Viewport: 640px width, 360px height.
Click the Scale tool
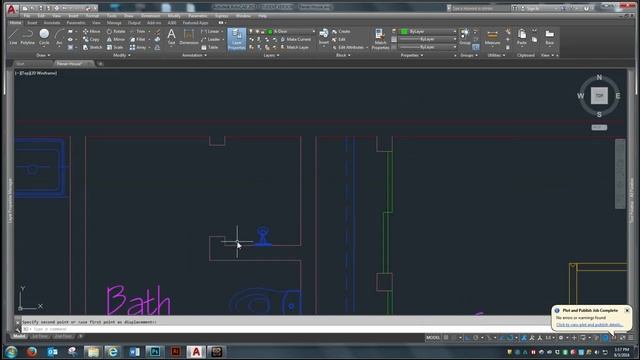tap(115, 47)
